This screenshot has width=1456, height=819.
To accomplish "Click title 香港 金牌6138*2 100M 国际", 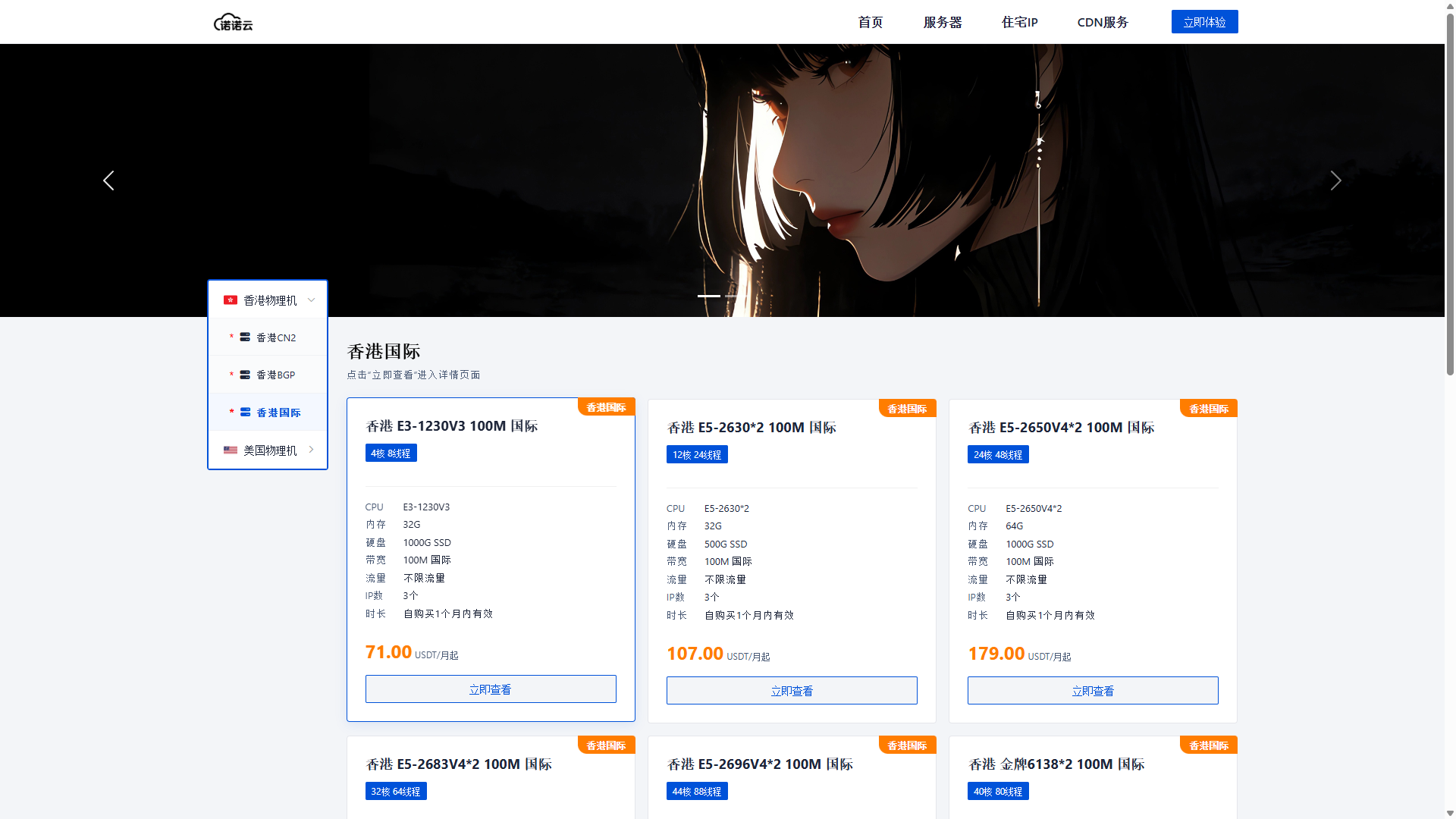I will click(1056, 764).
